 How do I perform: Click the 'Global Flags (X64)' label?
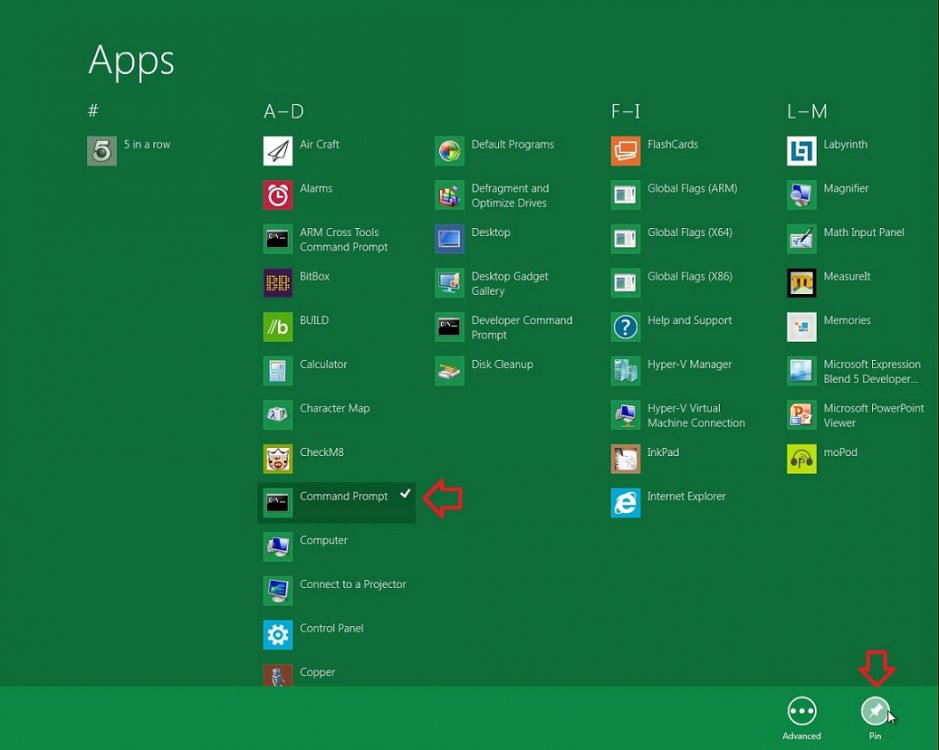click(690, 232)
